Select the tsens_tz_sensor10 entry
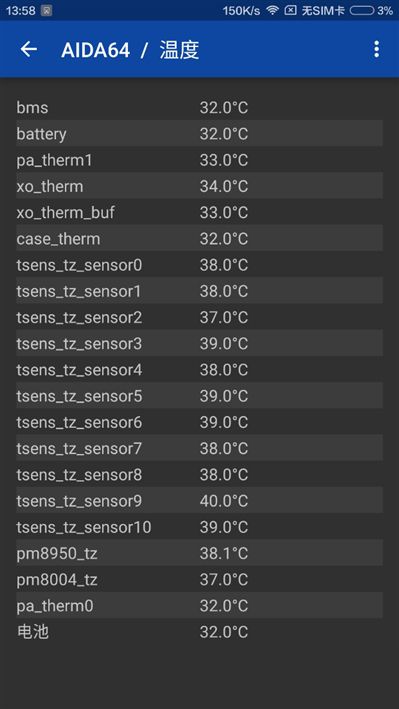Image resolution: width=399 pixels, height=709 pixels. pyautogui.click(x=200, y=527)
